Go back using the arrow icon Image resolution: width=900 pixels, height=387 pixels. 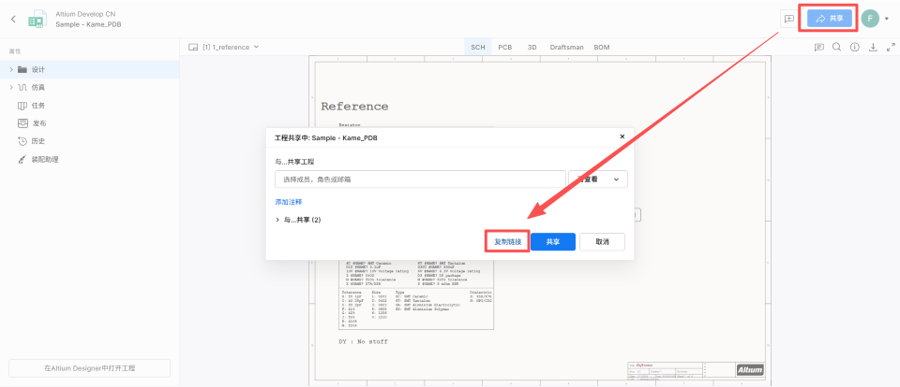coord(14,19)
